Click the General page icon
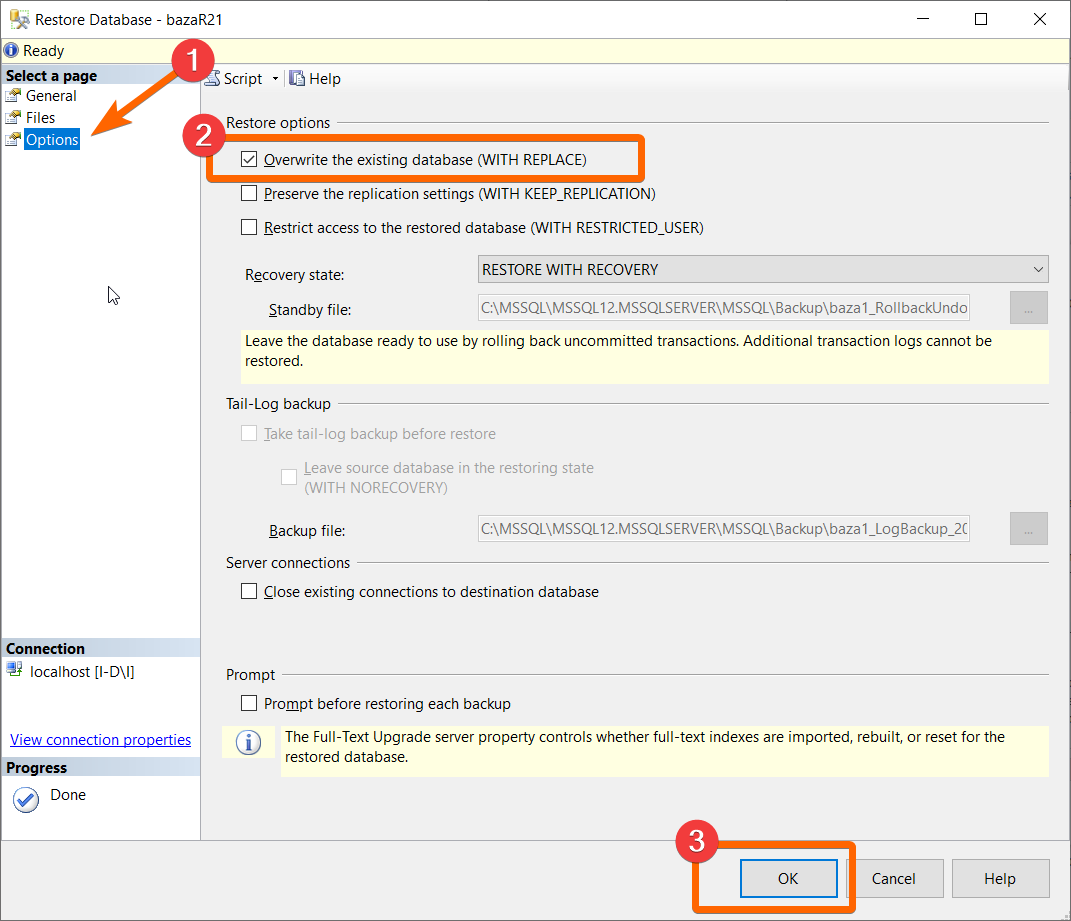Image resolution: width=1071 pixels, height=921 pixels. click(13, 95)
